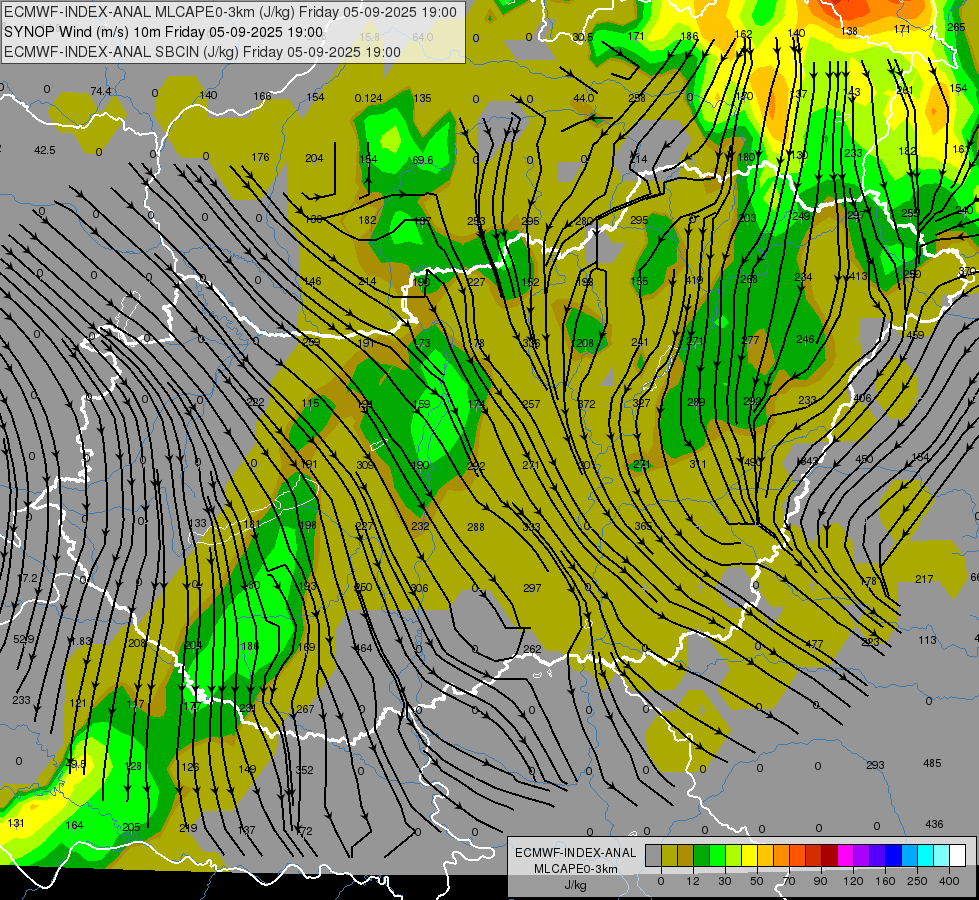Viewport: 979px width, 900px height.
Task: Click the map value 113
Action: pyautogui.click(x=927, y=640)
